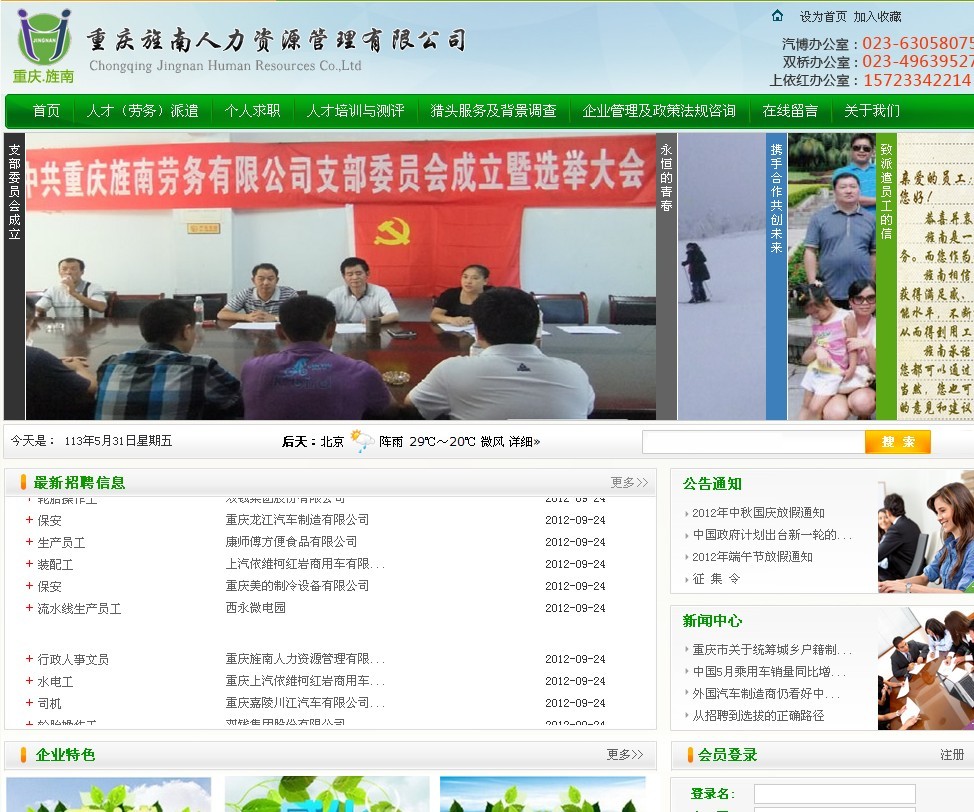
Task: Click the orange 搜索 button
Action: pyautogui.click(x=898, y=442)
